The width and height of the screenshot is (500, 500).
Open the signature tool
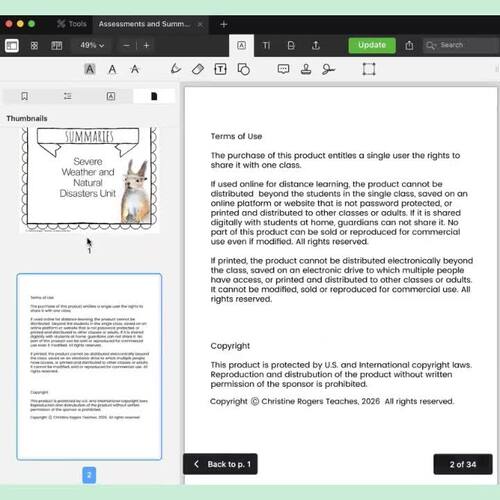click(x=328, y=69)
